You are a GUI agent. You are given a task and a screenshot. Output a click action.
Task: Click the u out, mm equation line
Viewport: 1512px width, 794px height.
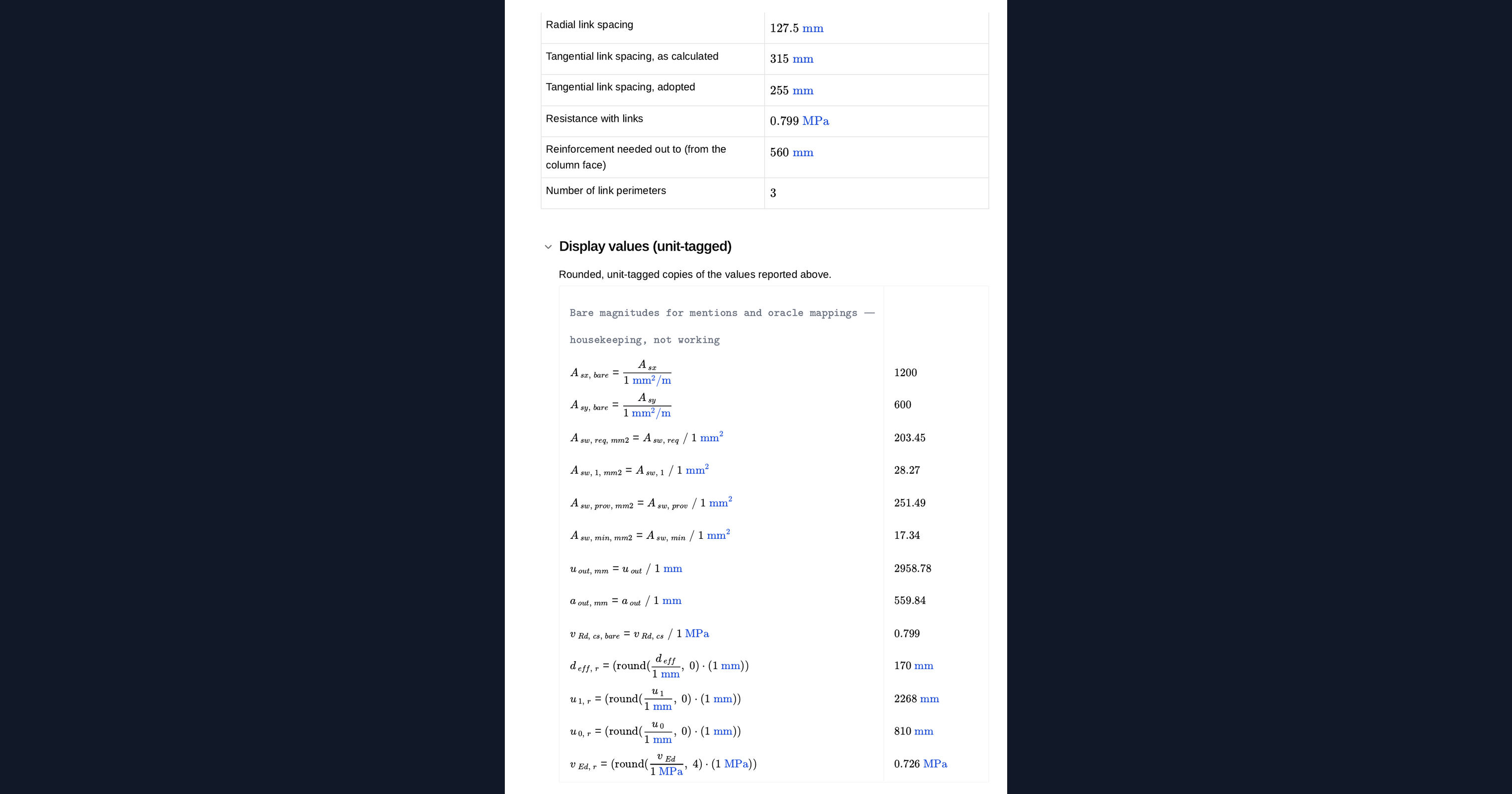click(626, 569)
